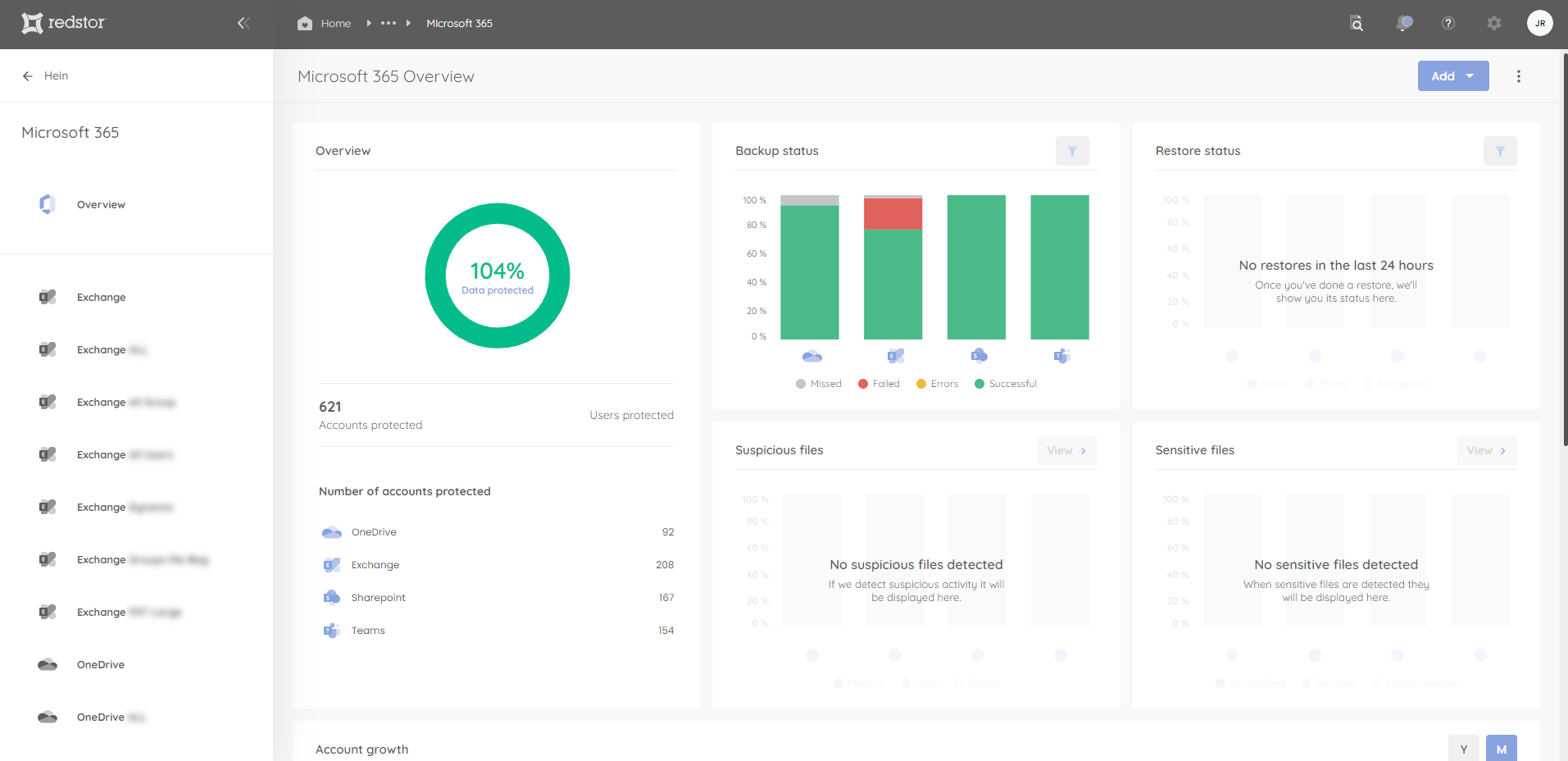Click Microsoft 365 breadcrumb

[x=459, y=23]
